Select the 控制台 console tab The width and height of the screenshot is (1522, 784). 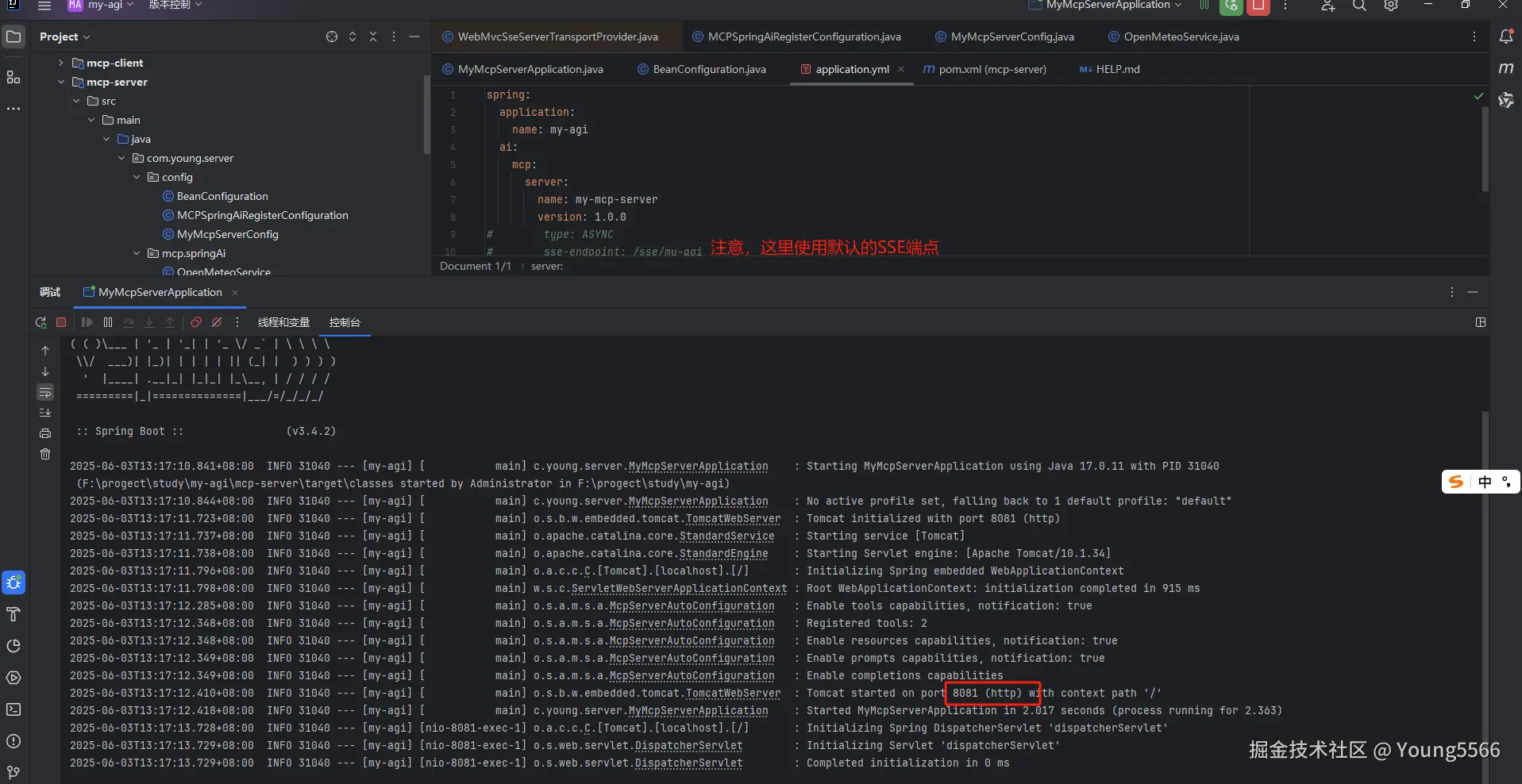tap(345, 322)
